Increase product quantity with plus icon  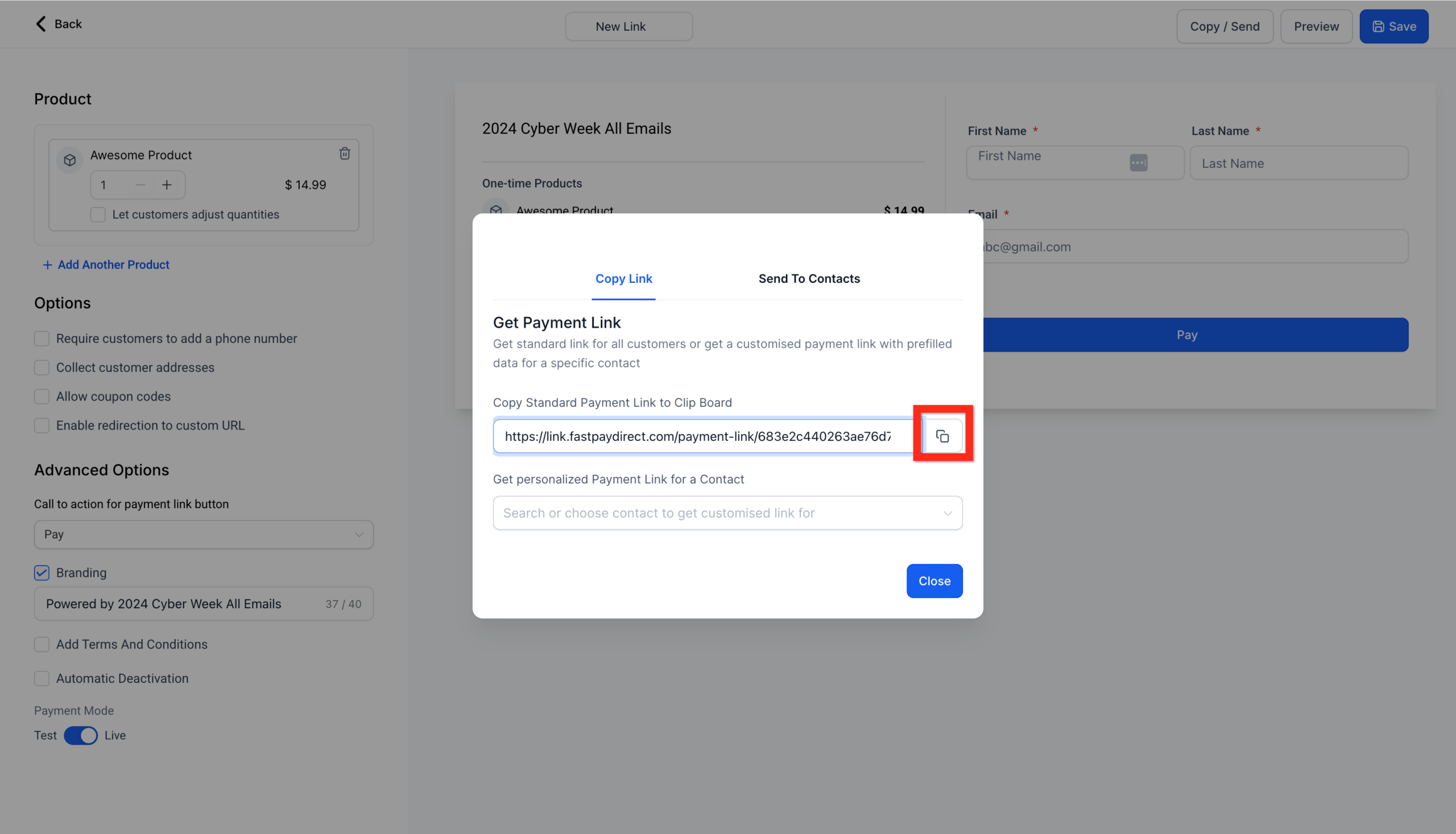(167, 184)
